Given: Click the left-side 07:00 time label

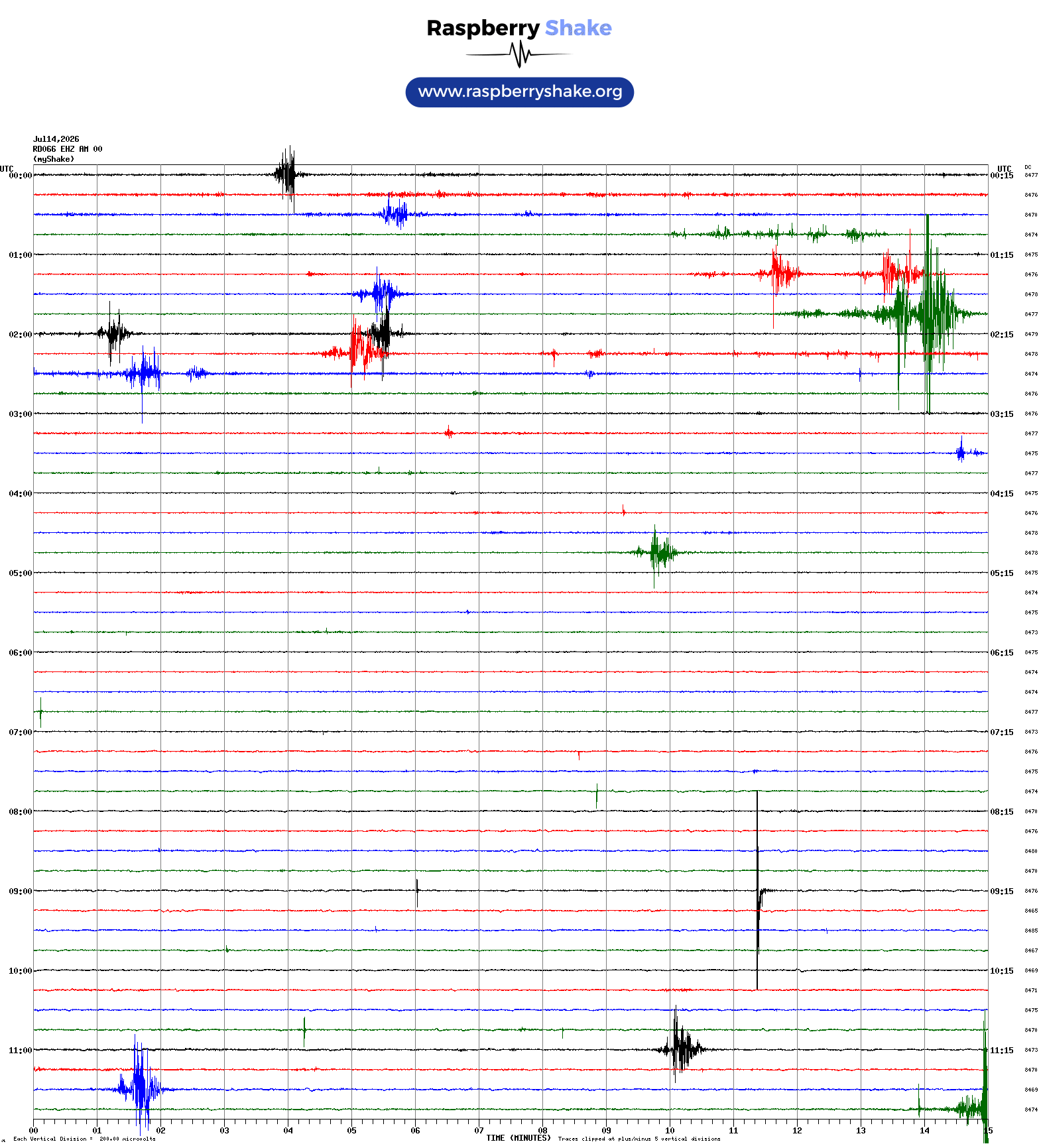Looking at the screenshot, I should tap(21, 732).
